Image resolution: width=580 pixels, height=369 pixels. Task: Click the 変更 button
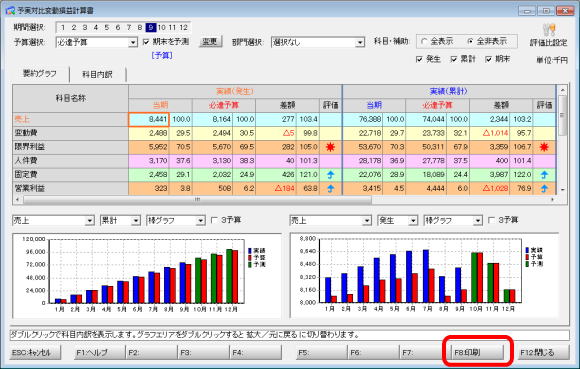(x=210, y=42)
